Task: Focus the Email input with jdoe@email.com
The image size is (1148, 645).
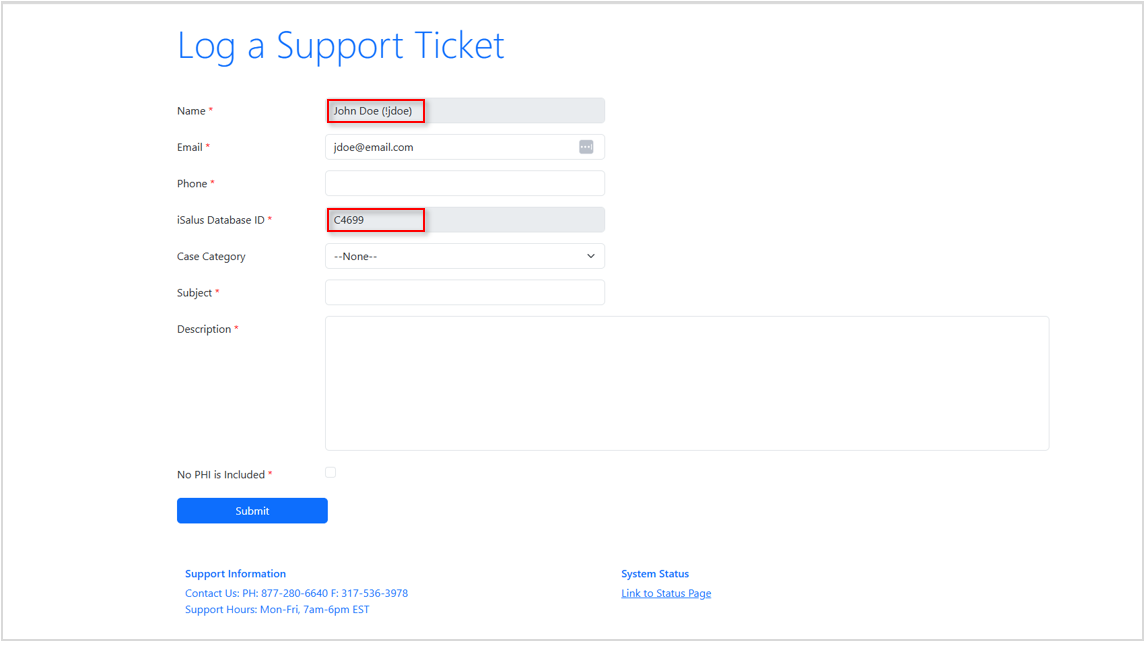Action: click(450, 147)
